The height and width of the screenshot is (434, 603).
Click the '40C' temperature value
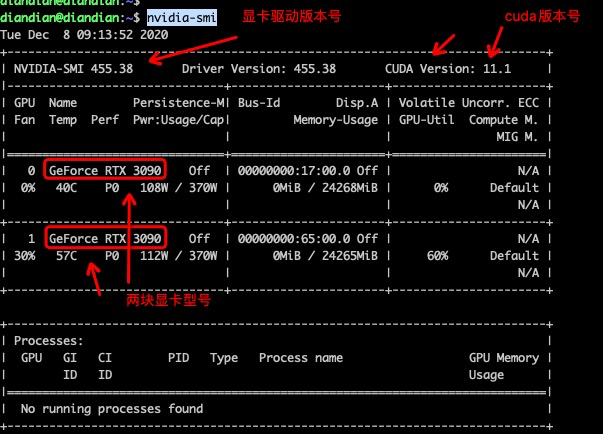click(x=66, y=188)
